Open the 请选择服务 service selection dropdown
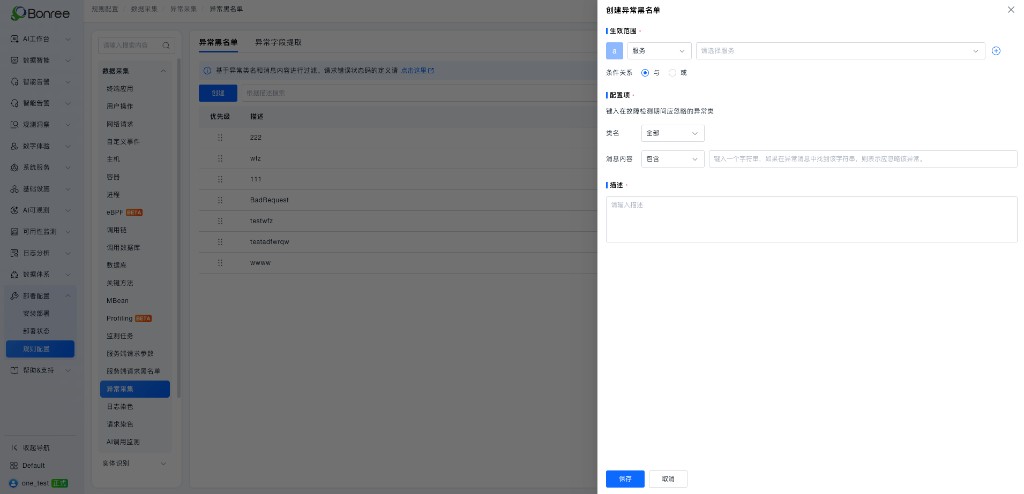The image size is (1024, 494). click(840, 51)
